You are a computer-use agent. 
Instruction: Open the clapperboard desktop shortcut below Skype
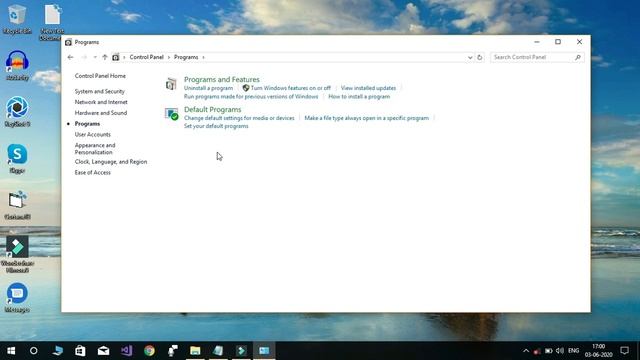[17, 205]
